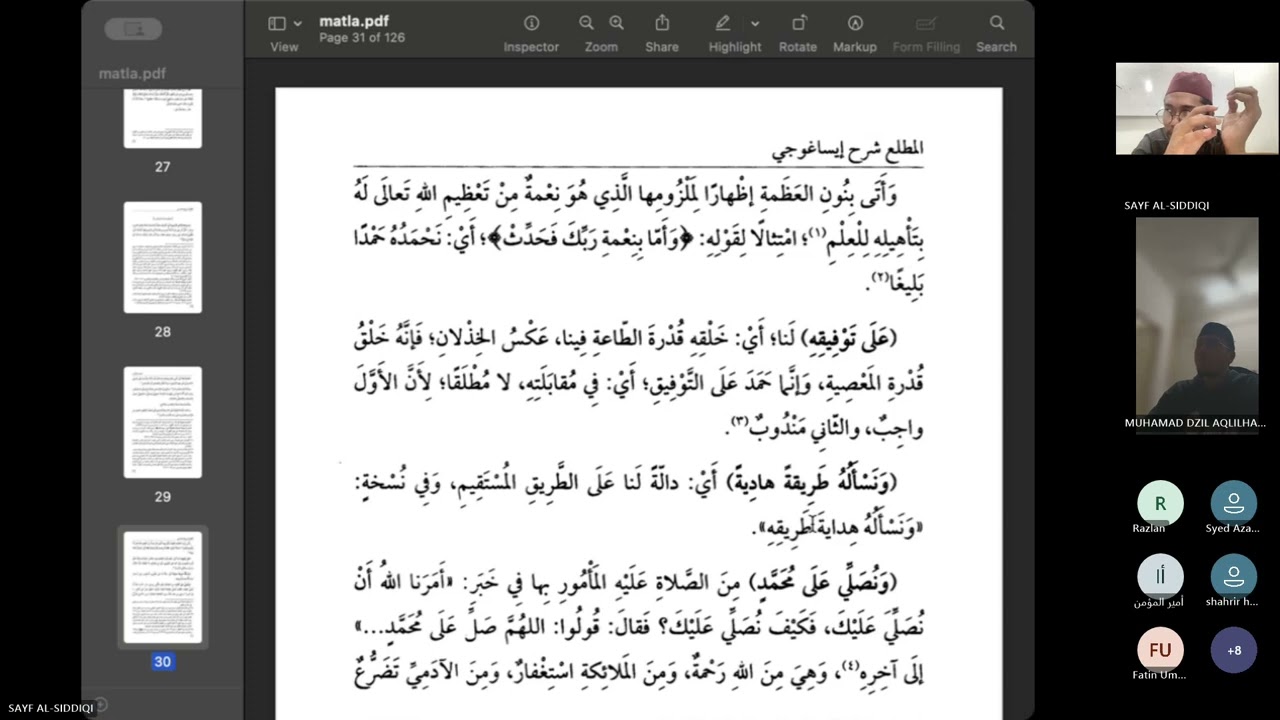Screen dimensions: 1280x720
Task: Open the Highlight color dropdown arrow
Action: 755,23
